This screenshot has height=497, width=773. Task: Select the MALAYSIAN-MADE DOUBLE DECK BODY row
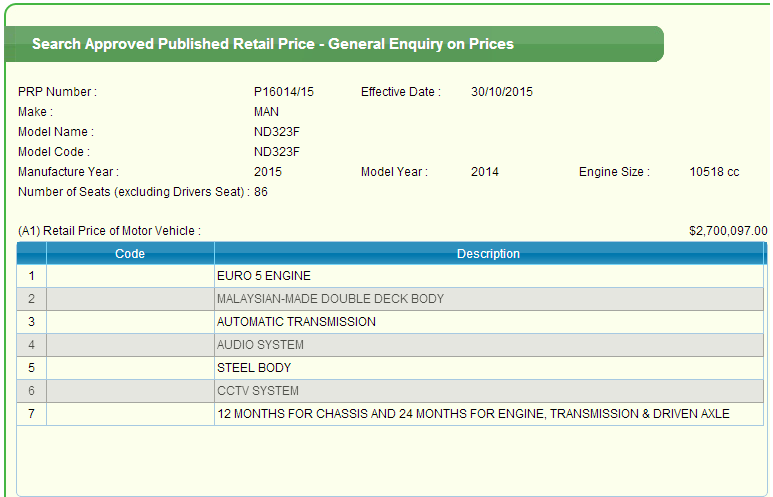tap(330, 299)
